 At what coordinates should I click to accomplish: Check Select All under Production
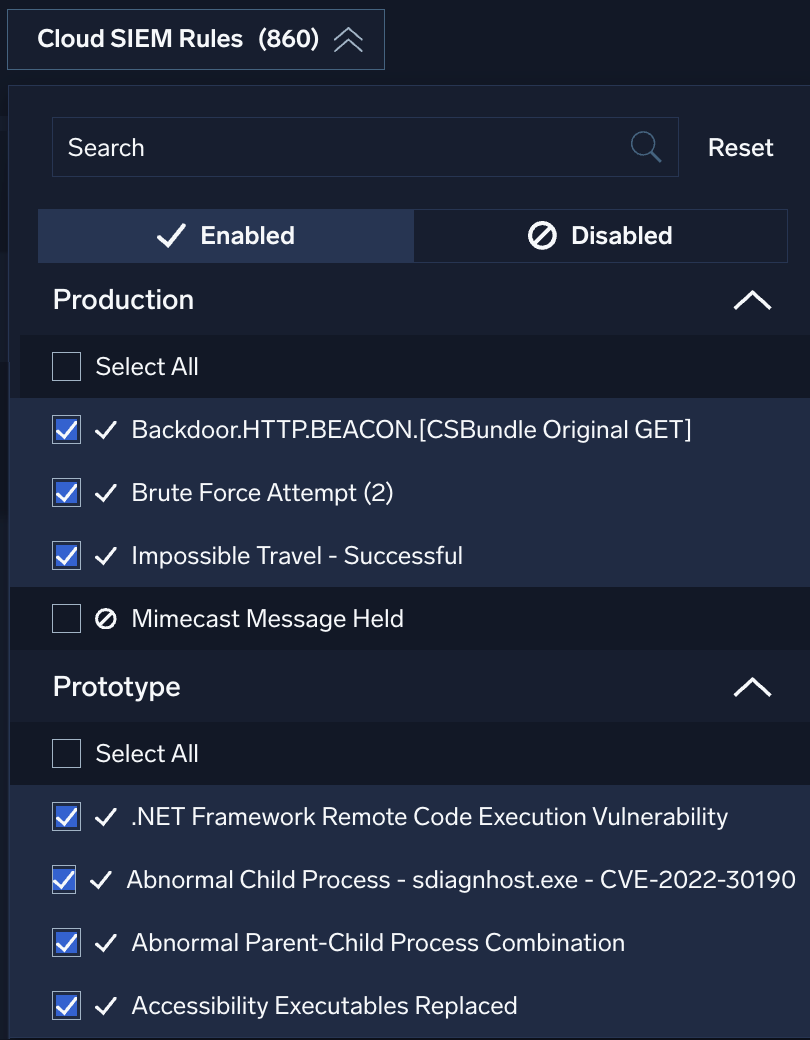click(65, 366)
